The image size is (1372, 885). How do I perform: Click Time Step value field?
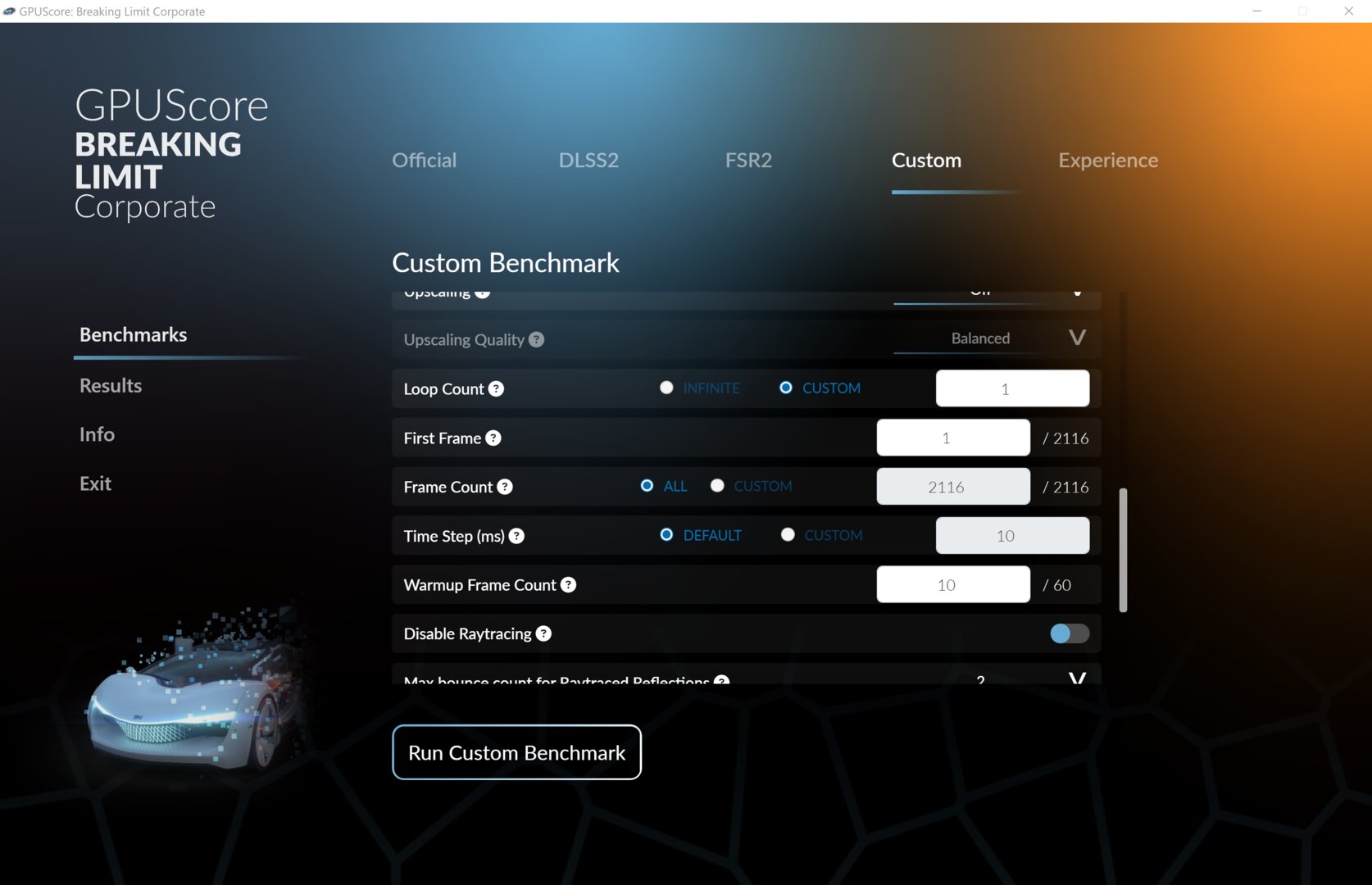tap(1012, 536)
